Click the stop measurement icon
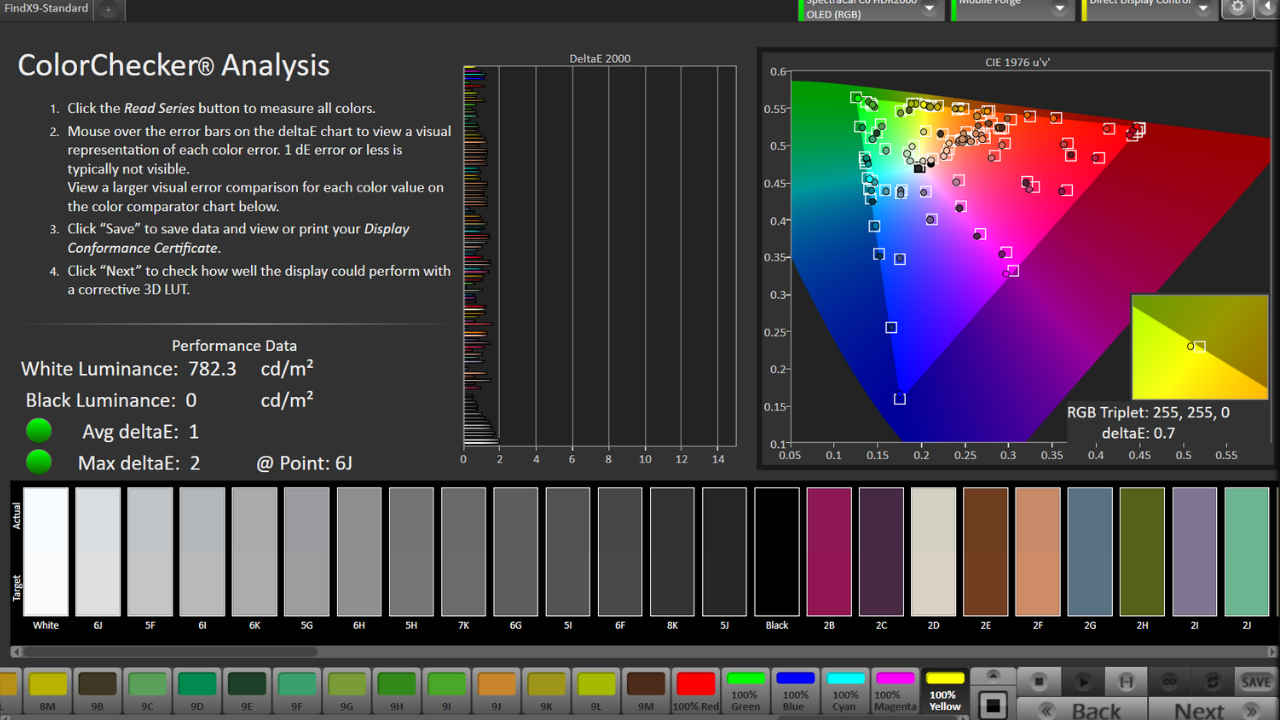The image size is (1280, 720). click(x=1039, y=682)
